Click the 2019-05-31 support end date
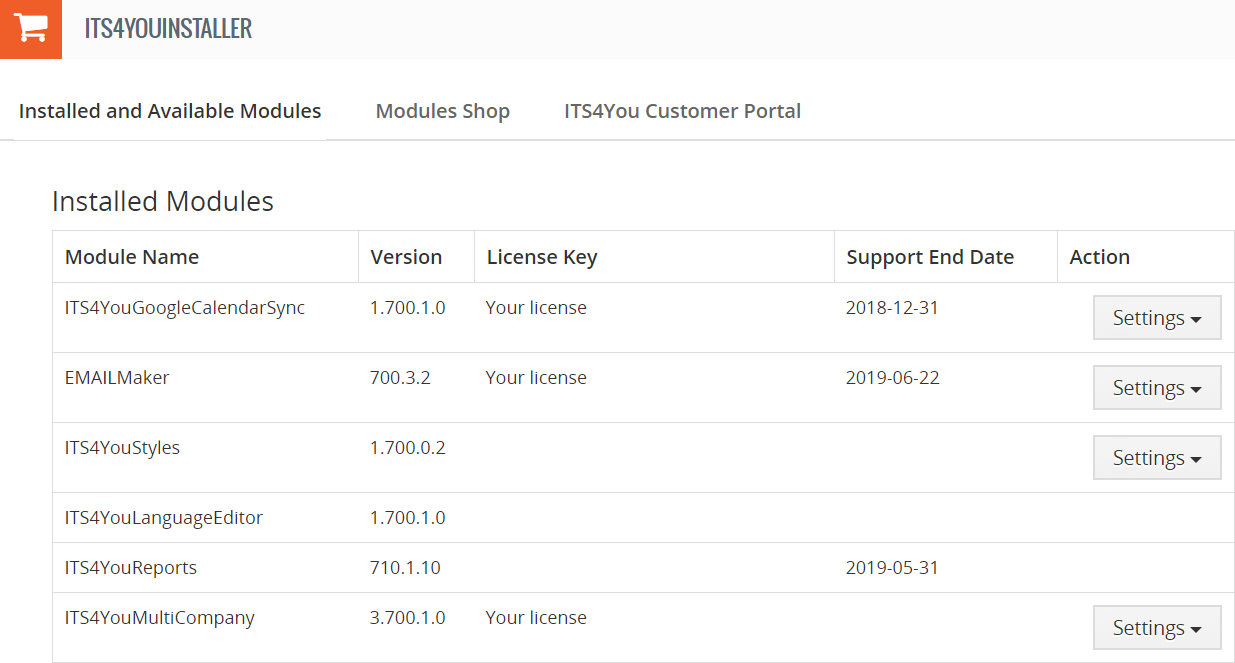The height and width of the screenshot is (663, 1235). (892, 568)
